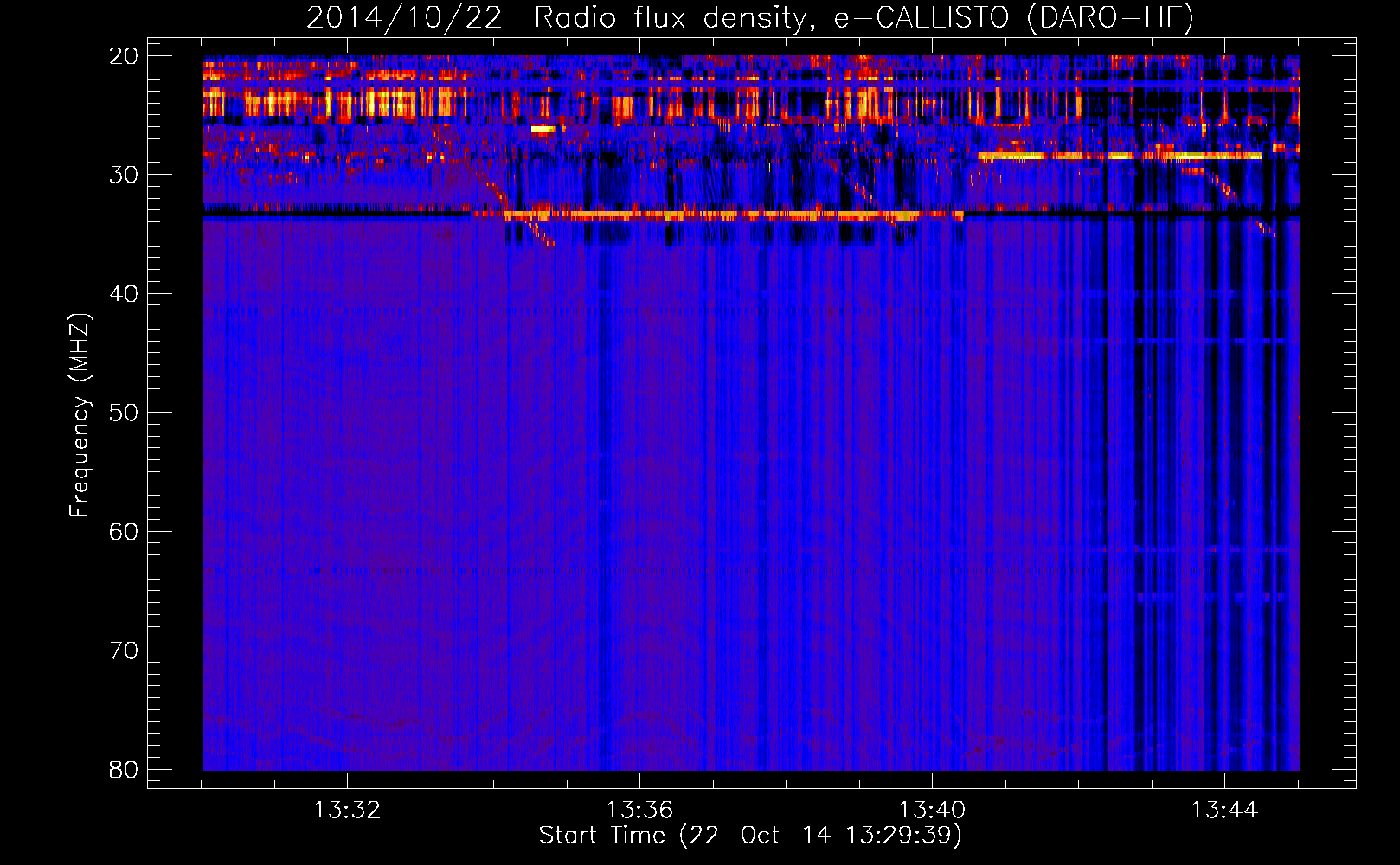Click the 70 frequency tick label

click(124, 650)
